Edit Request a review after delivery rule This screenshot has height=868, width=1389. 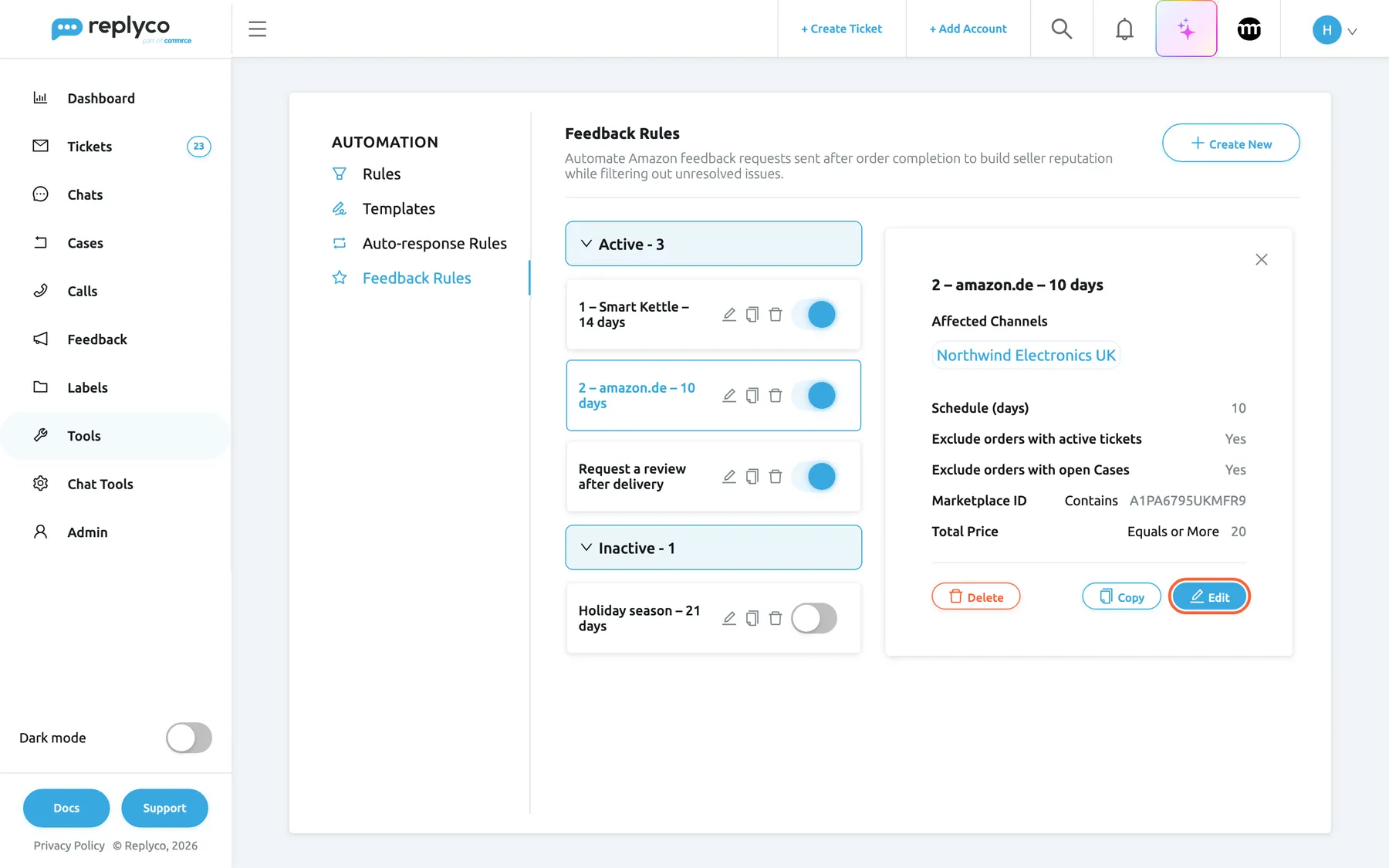coord(729,476)
